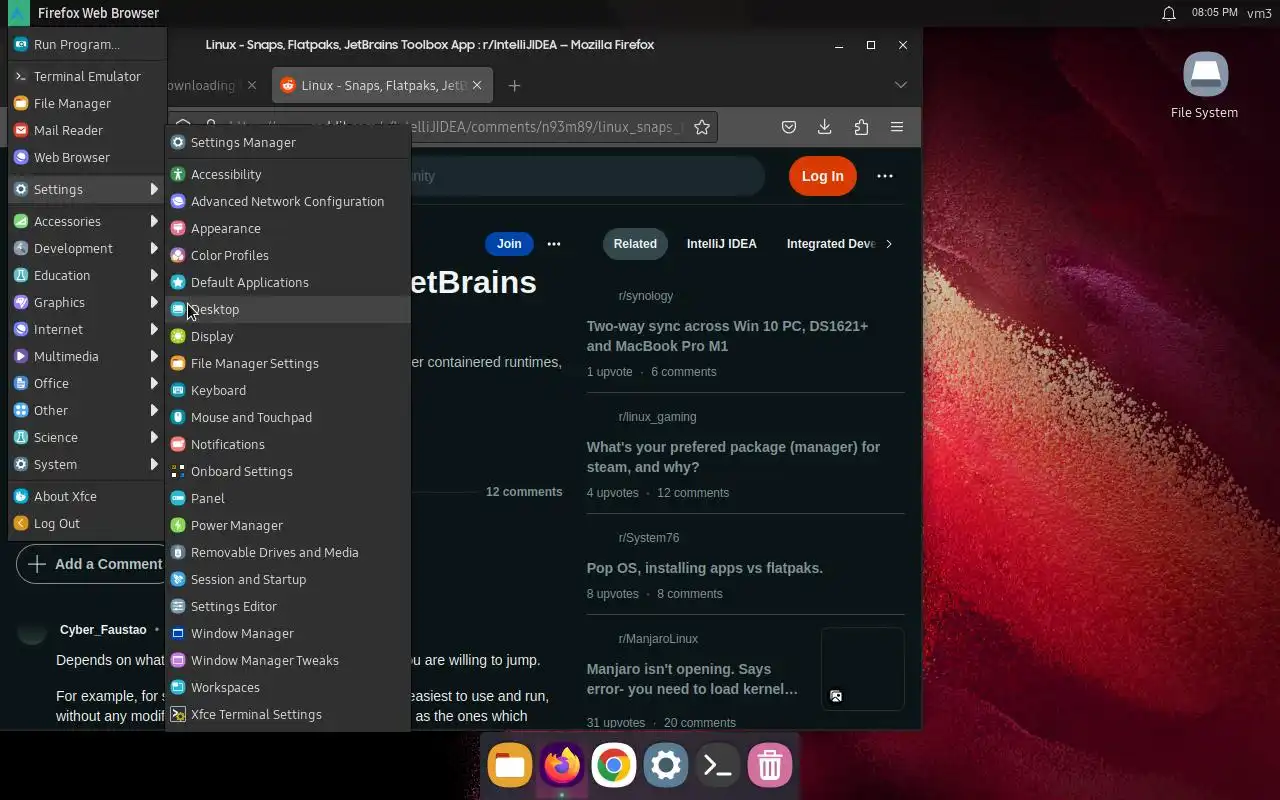Expand the Office submenu
1280x800 pixels.
[x=87, y=383]
